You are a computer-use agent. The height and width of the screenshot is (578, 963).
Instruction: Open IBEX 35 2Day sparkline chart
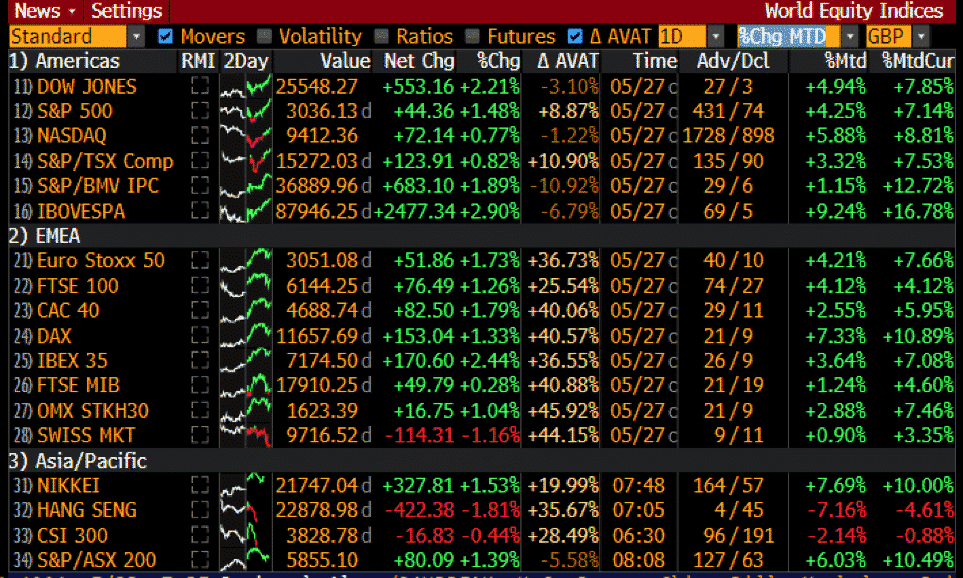click(246, 360)
